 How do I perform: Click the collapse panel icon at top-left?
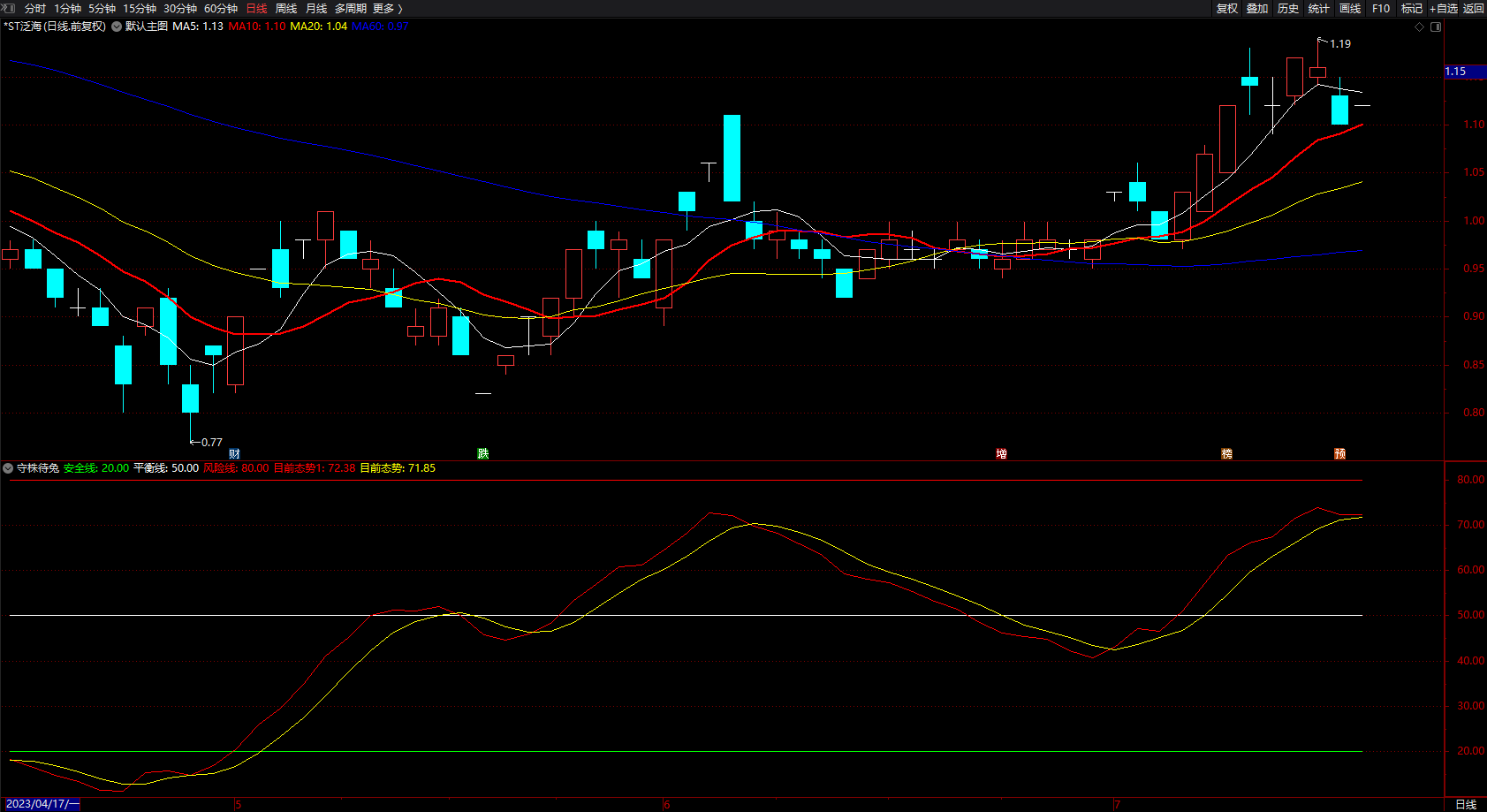(8, 8)
